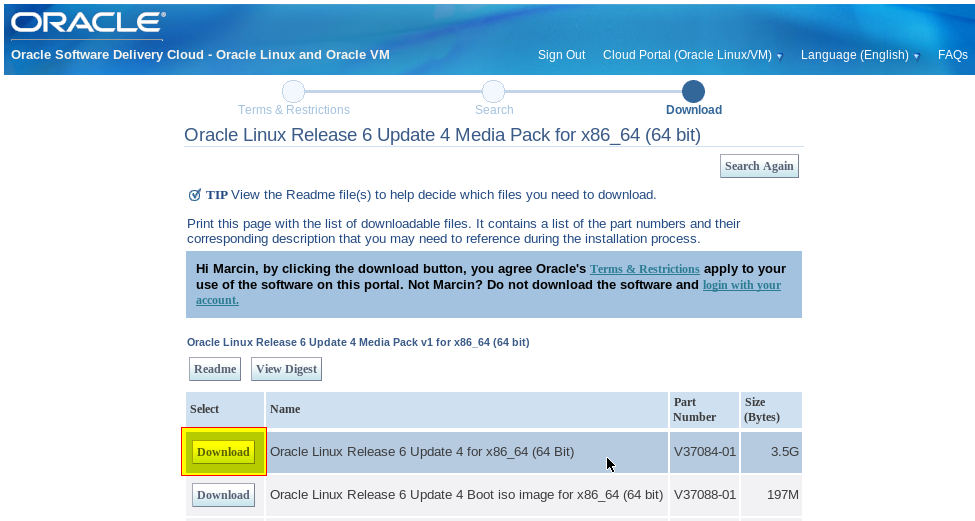
Task: Click the Terms & Restrictions step label
Action: (x=293, y=110)
